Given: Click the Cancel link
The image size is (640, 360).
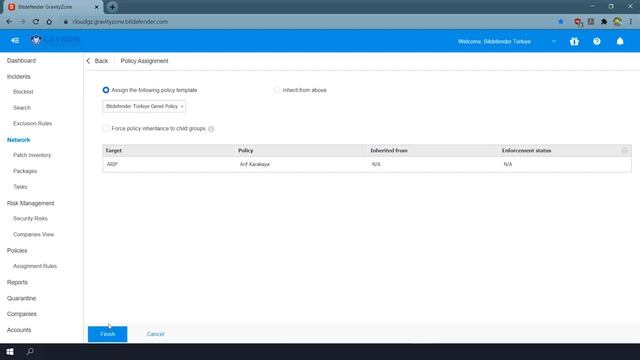Looking at the screenshot, I should tap(155, 334).
